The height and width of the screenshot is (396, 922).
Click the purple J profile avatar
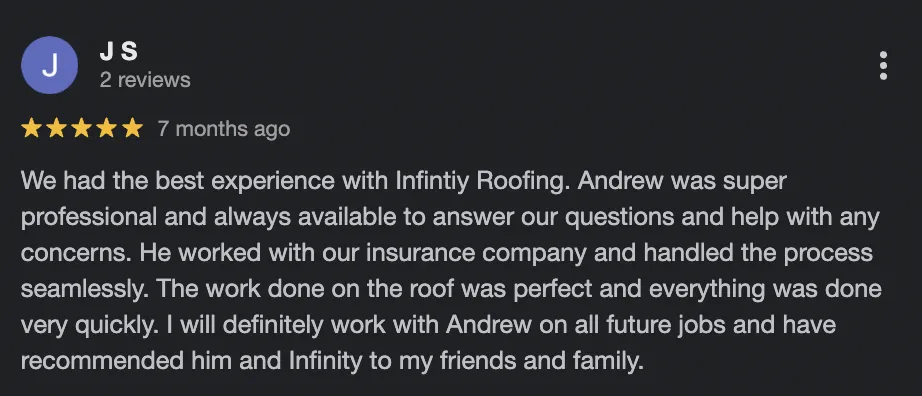click(49, 65)
